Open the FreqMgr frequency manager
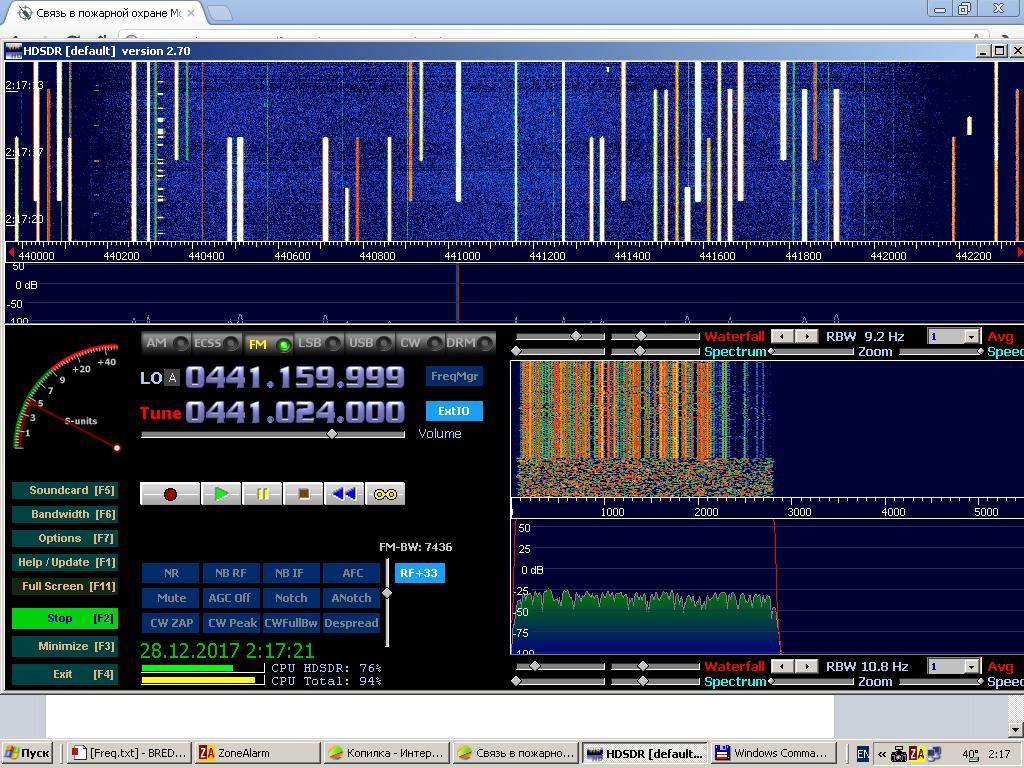Image resolution: width=1024 pixels, height=768 pixels. pyautogui.click(x=455, y=376)
